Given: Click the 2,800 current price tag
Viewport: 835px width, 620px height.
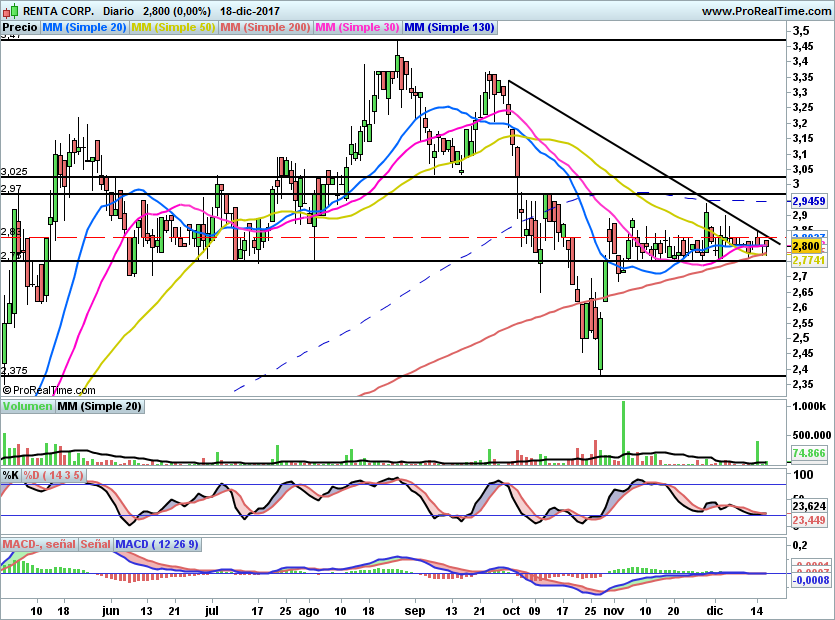Looking at the screenshot, I should (806, 246).
